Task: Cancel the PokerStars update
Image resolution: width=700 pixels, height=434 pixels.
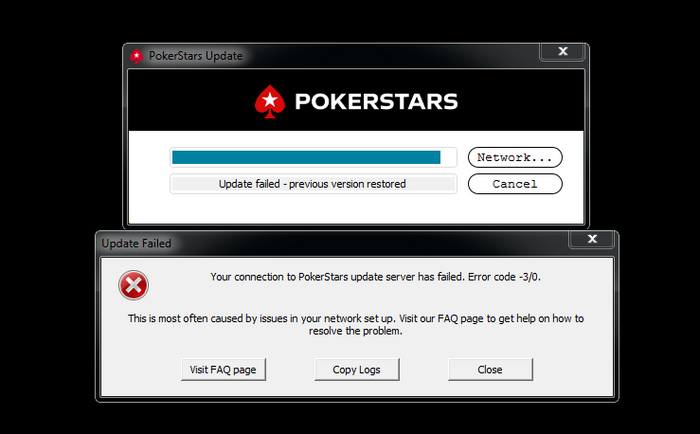Action: (515, 184)
